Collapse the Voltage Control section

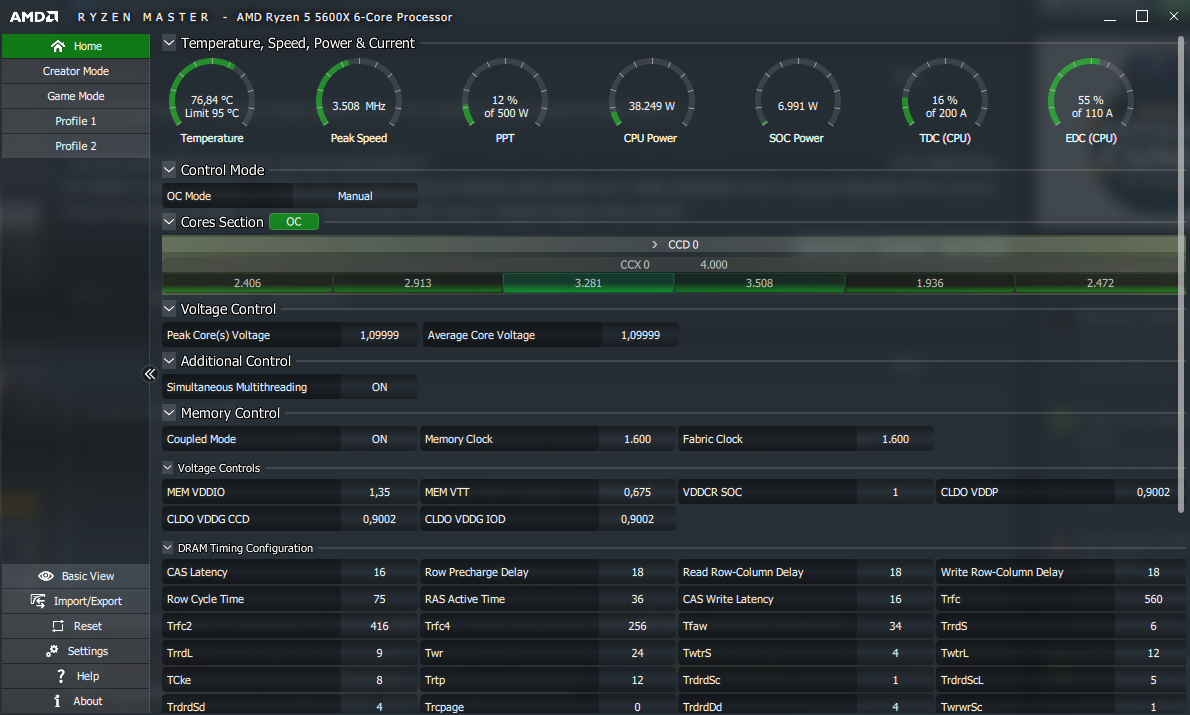tap(169, 309)
